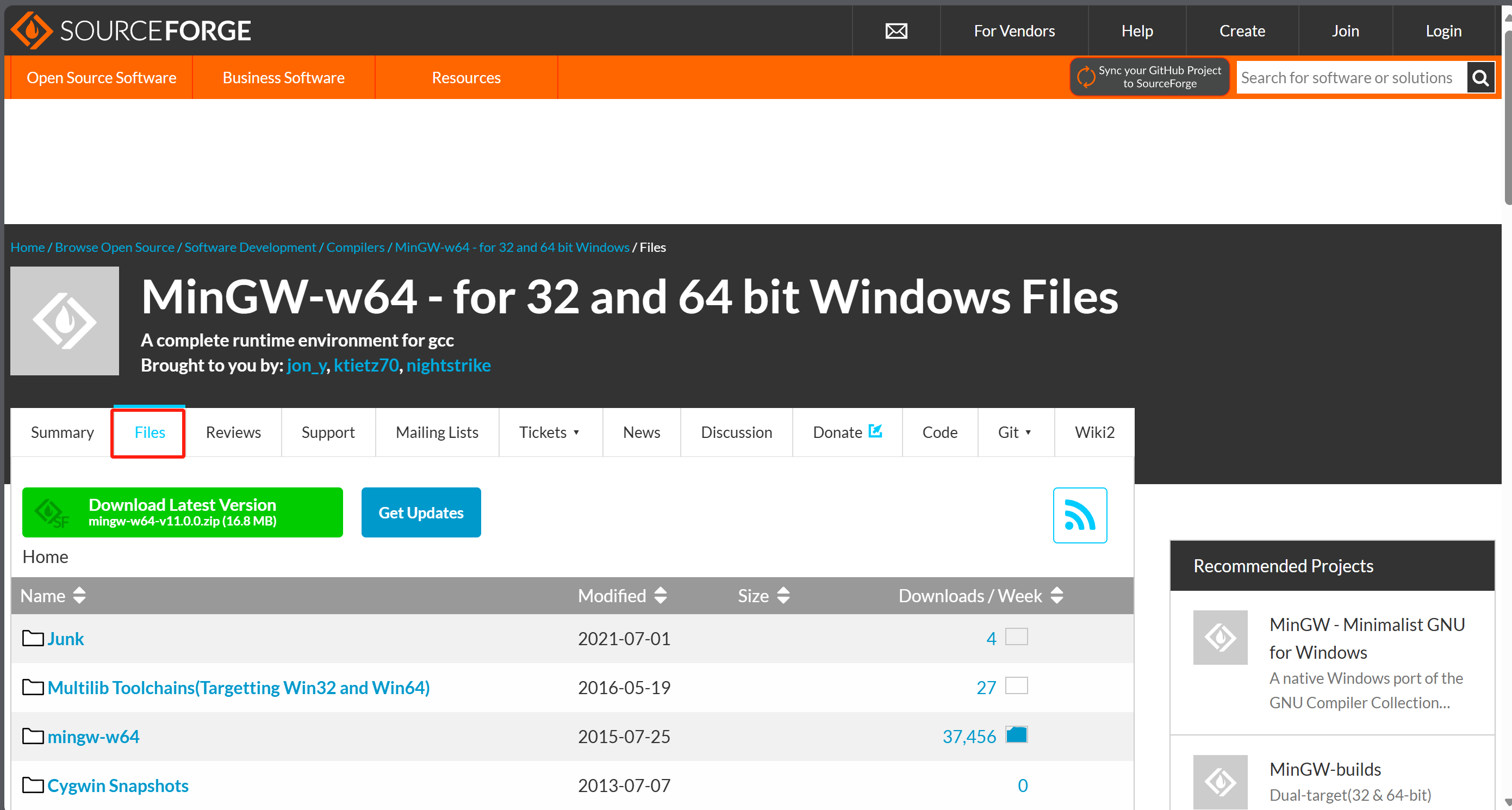Click the Multilib Toolchains downloads chart icon
Viewport: 1512px width, 810px height.
(x=1016, y=685)
